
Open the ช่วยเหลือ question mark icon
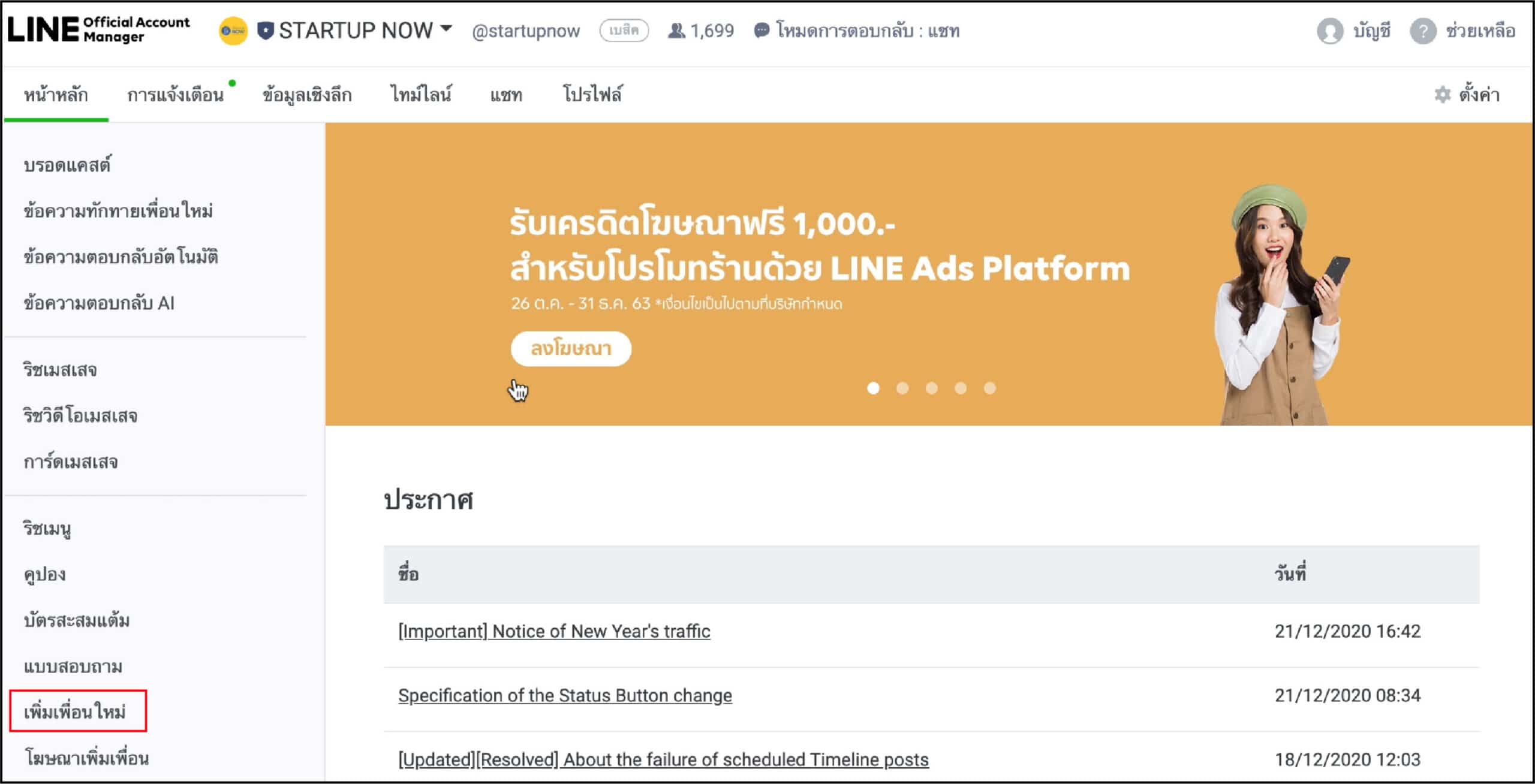pyautogui.click(x=1422, y=31)
